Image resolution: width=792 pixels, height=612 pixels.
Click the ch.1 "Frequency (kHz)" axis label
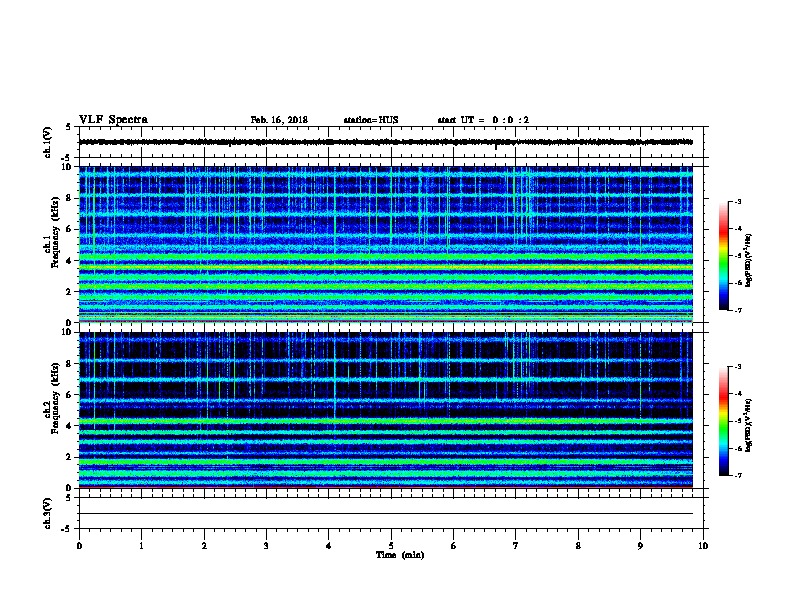click(55, 232)
